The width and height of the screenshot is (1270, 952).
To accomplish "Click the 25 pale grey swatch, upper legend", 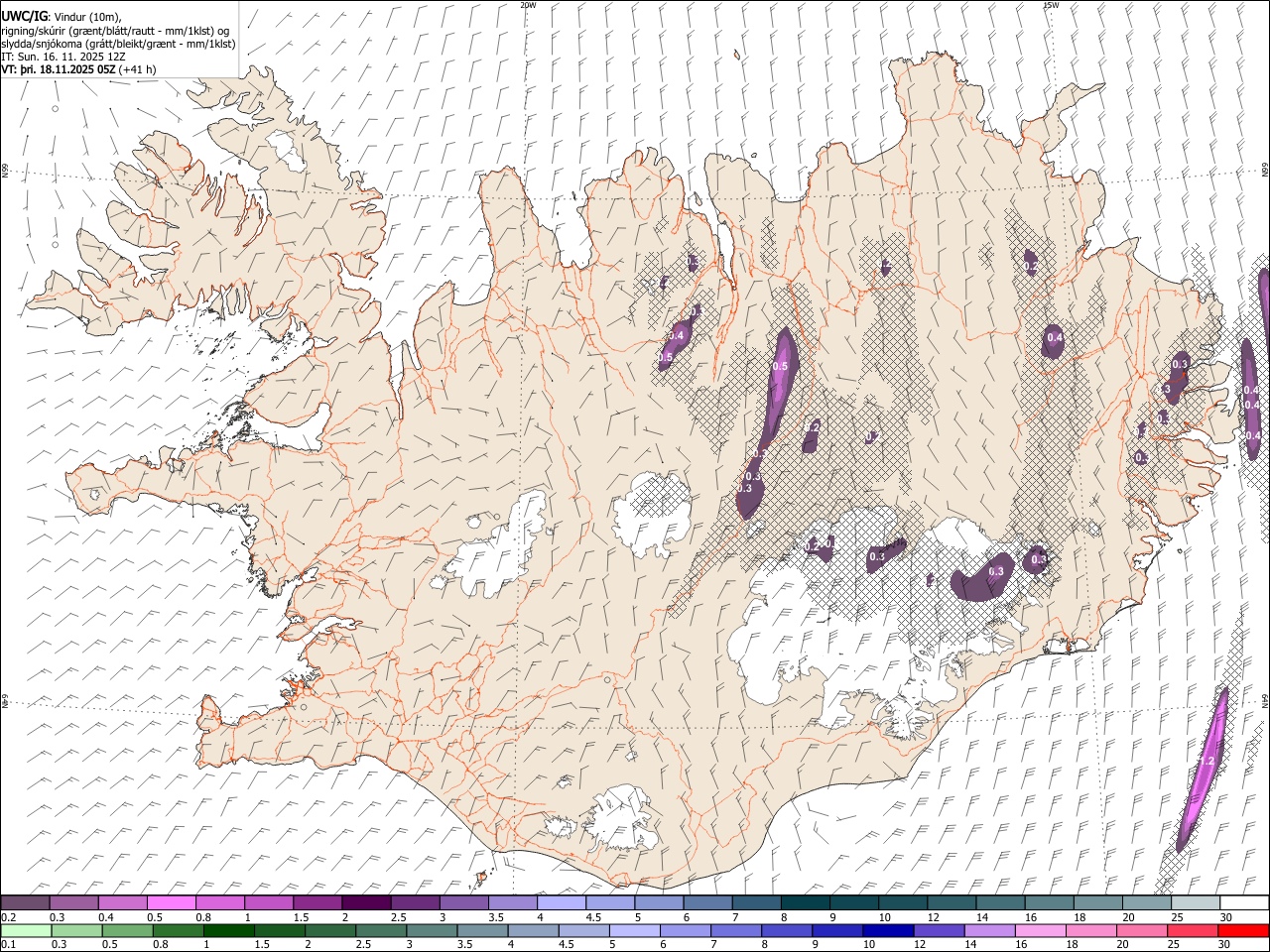I will click(1194, 902).
